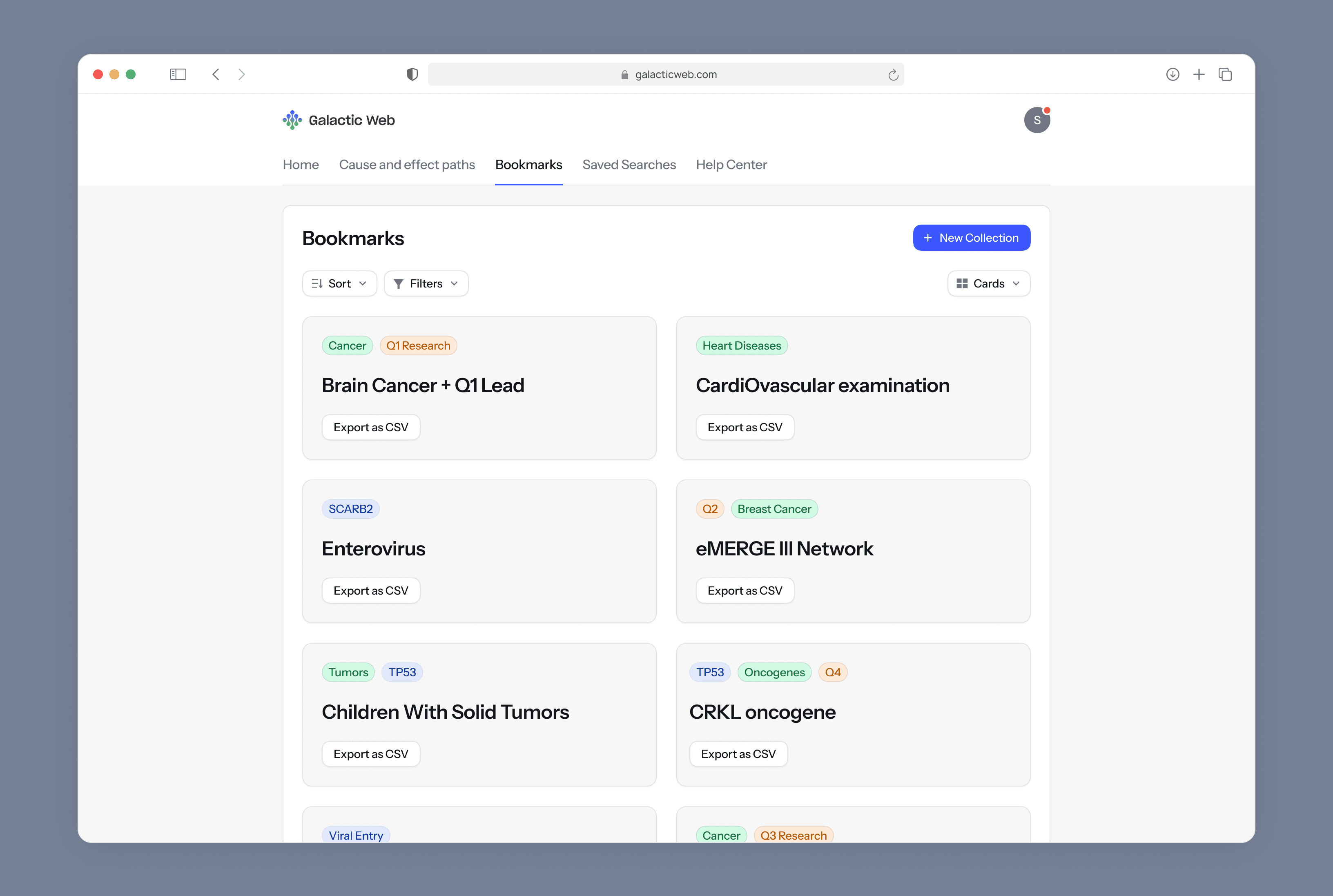Click the Galactic Web logo

click(x=338, y=120)
